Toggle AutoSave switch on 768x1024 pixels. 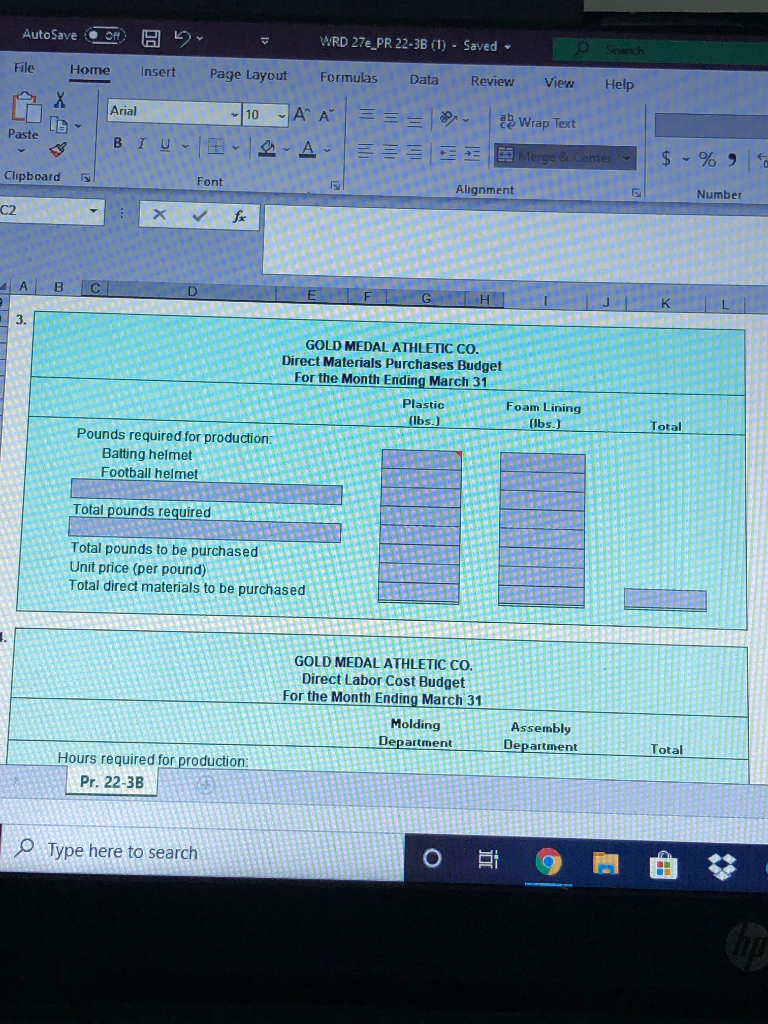click(107, 35)
